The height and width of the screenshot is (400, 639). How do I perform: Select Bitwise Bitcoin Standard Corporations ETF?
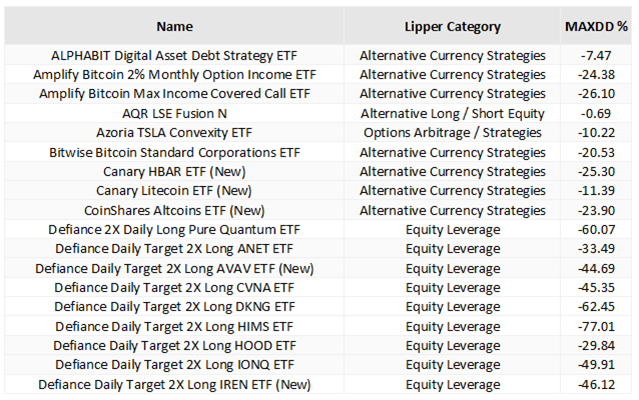(x=175, y=152)
